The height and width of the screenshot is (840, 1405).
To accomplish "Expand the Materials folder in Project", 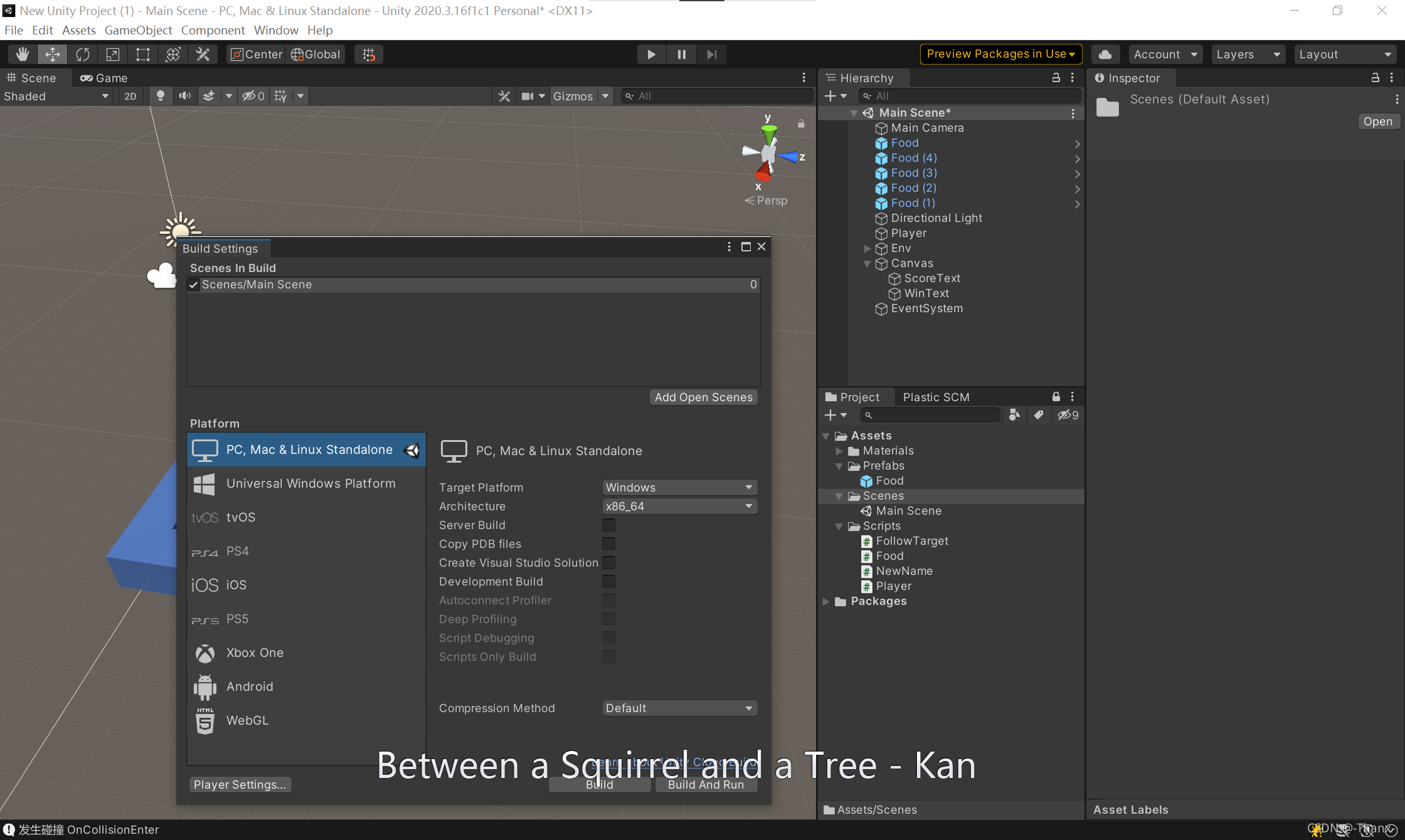I will coord(839,451).
